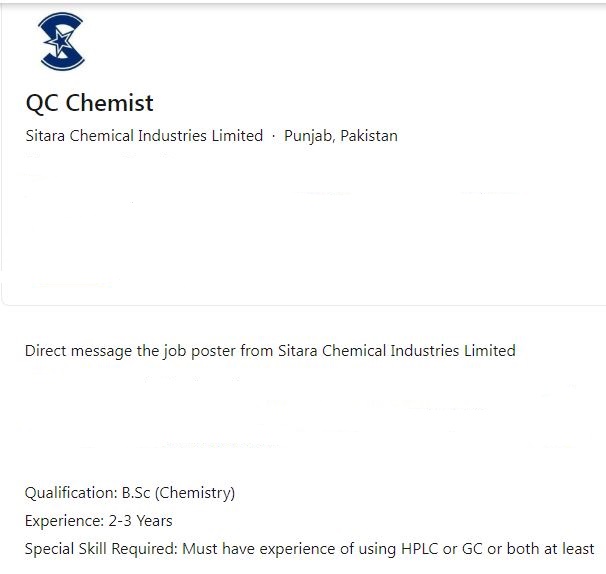The image size is (606, 574).
Task: Click the company name in the direct message line
Action: point(392,351)
